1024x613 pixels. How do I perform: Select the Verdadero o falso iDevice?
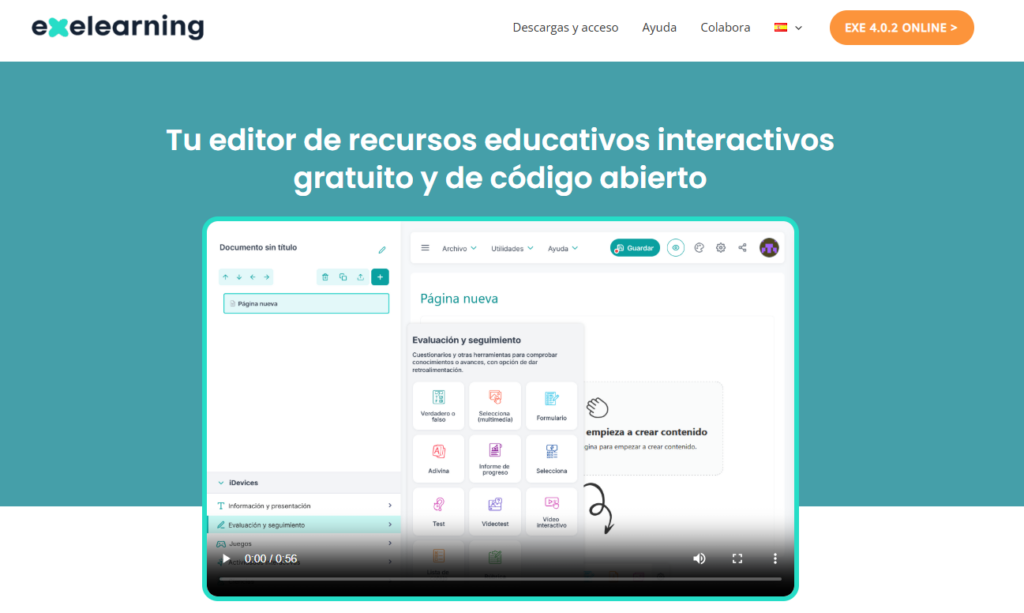[x=438, y=406]
